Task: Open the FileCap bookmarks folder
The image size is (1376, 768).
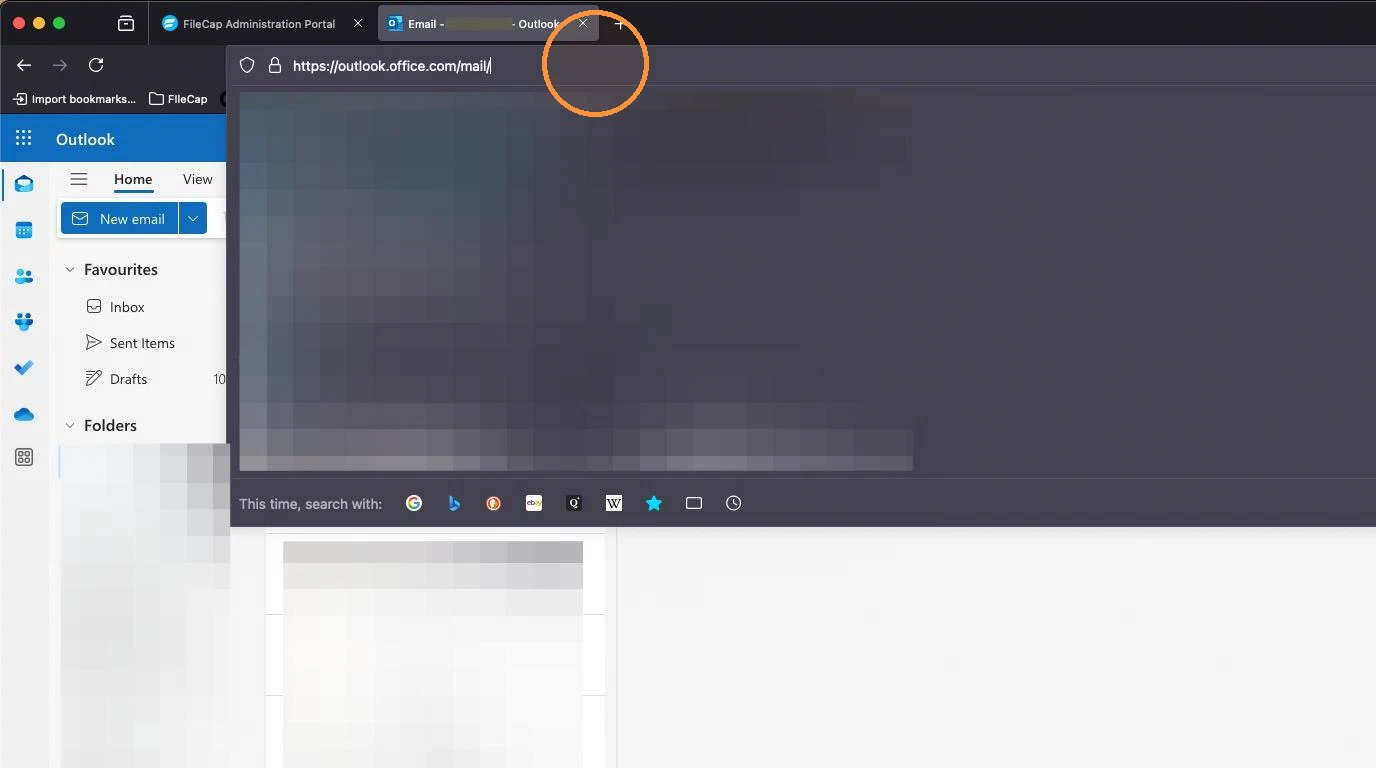Action: 178,99
